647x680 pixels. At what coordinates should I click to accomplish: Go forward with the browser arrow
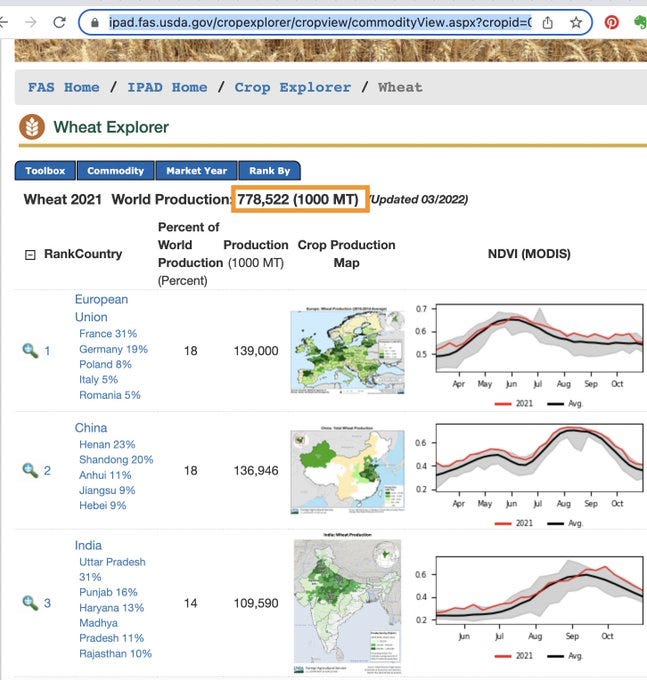coord(31,22)
